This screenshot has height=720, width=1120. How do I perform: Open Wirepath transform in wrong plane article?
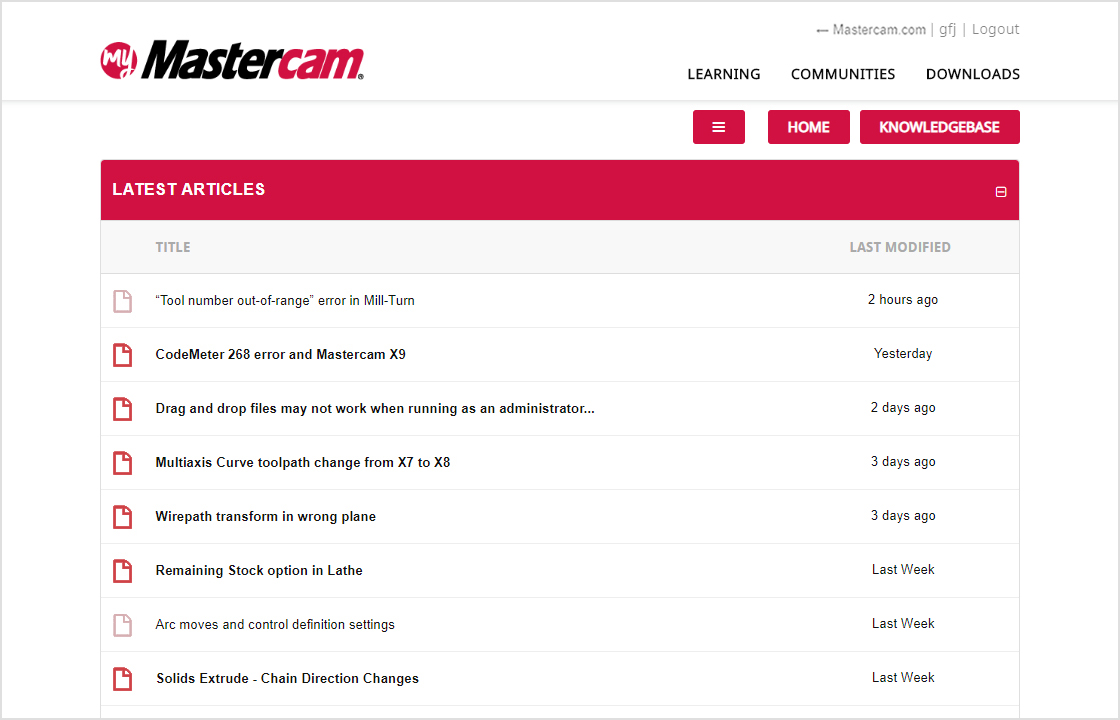click(266, 516)
